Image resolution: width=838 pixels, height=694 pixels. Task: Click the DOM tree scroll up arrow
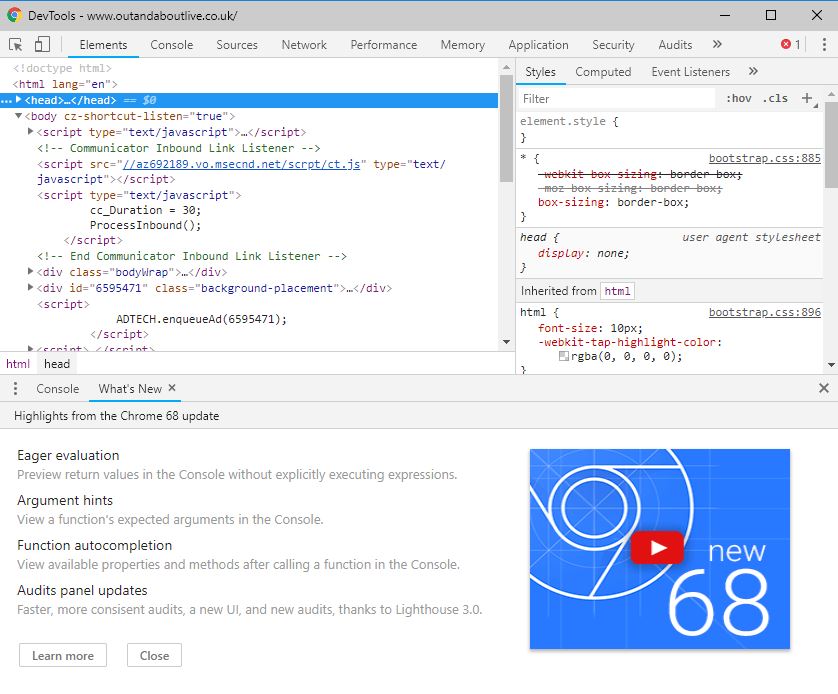tap(506, 68)
